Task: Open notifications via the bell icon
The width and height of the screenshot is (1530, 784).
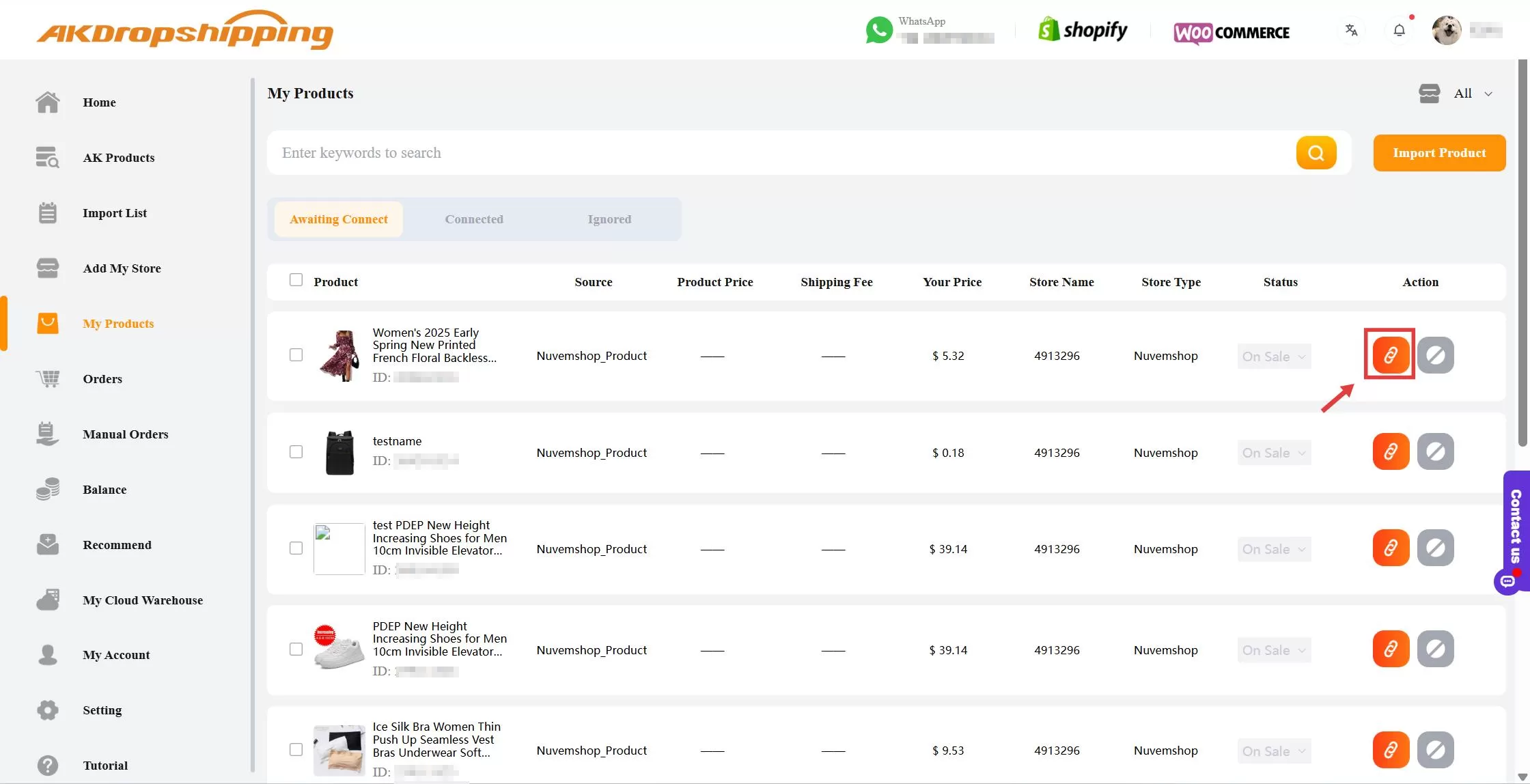Action: point(1400,29)
